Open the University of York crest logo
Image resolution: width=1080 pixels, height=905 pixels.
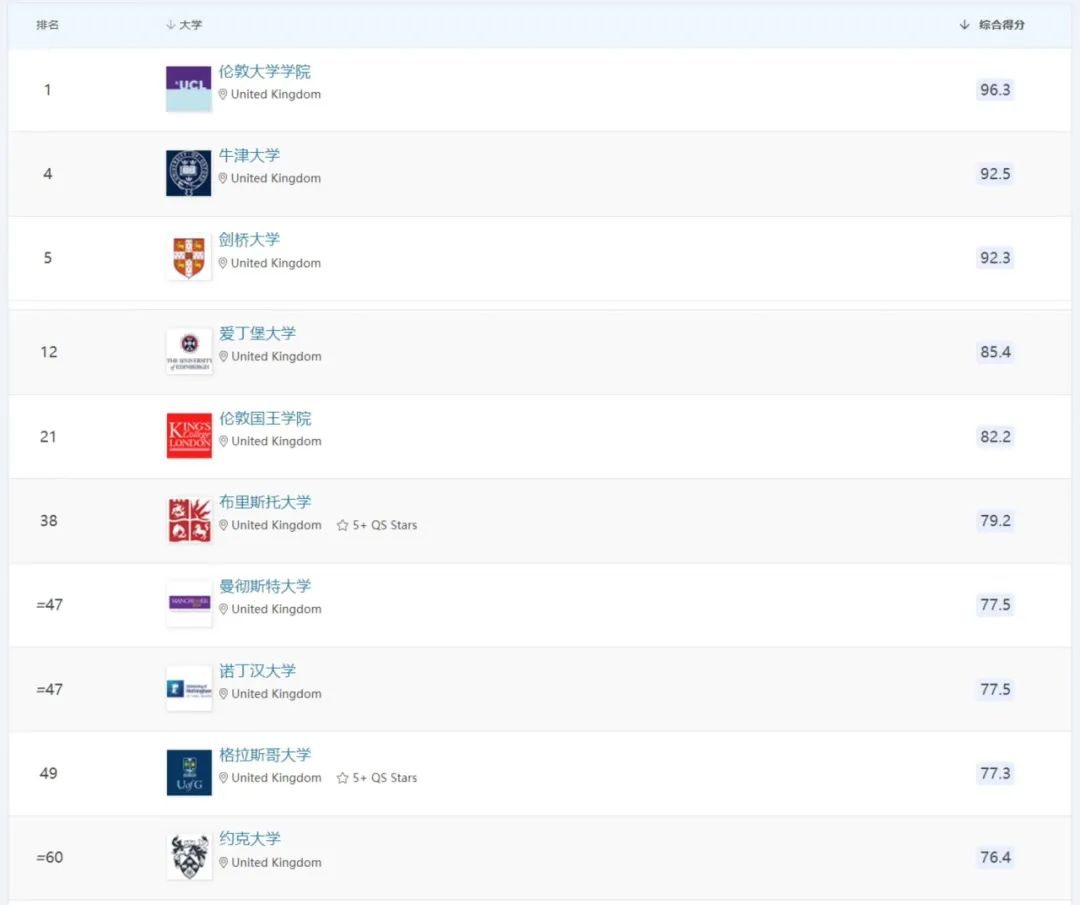click(189, 857)
